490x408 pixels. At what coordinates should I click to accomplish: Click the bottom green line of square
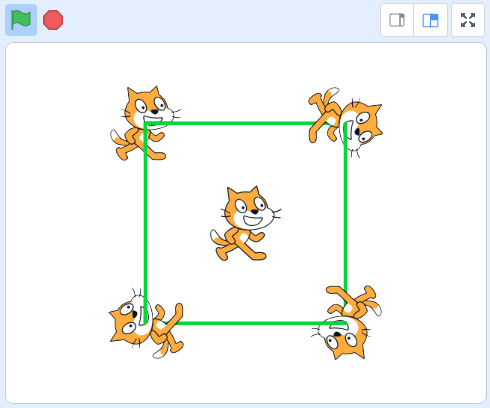click(245, 323)
